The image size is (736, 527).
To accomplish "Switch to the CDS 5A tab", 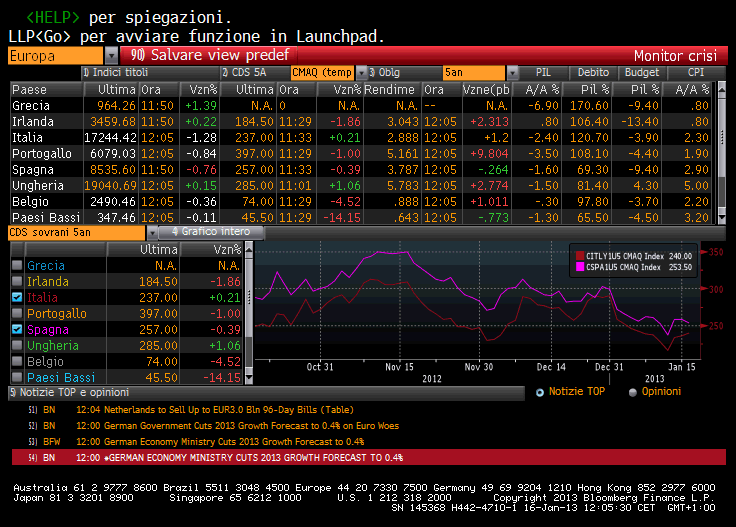I will (x=252, y=73).
